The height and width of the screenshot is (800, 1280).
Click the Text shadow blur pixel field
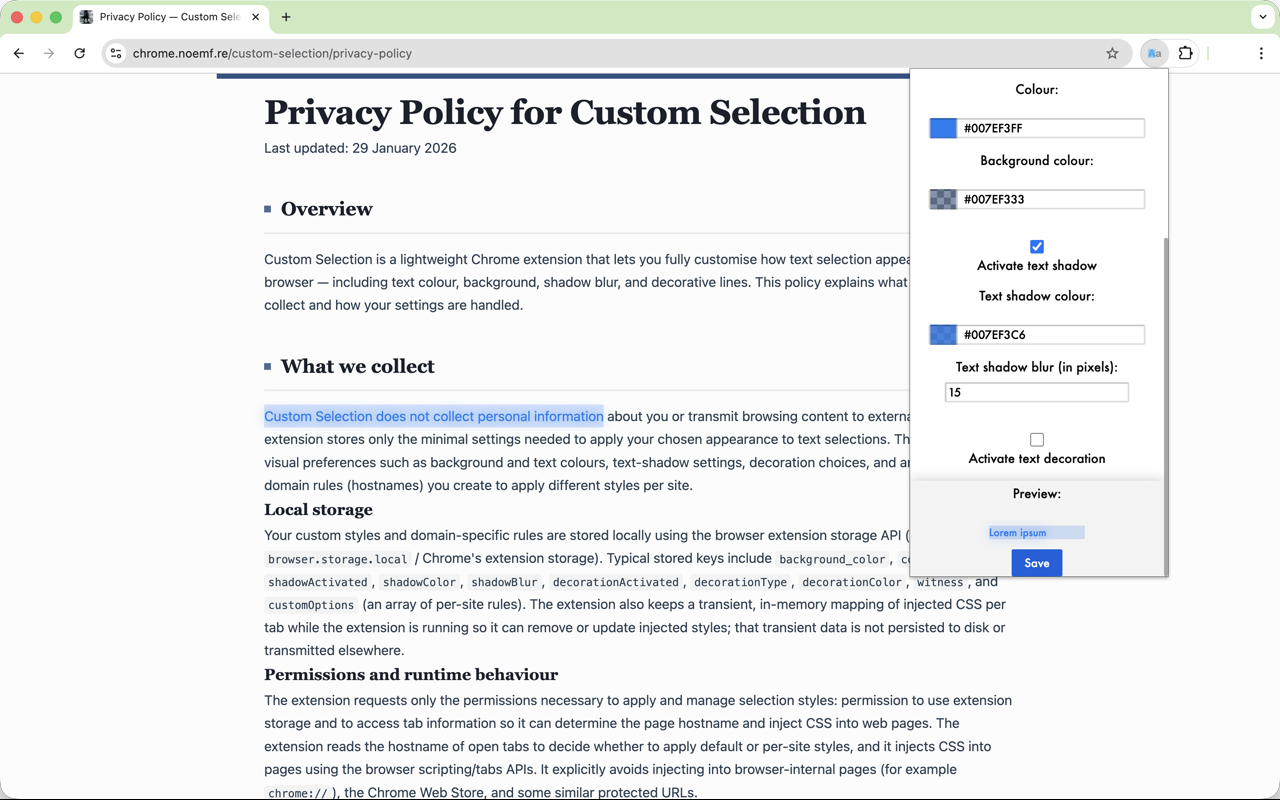(1037, 392)
